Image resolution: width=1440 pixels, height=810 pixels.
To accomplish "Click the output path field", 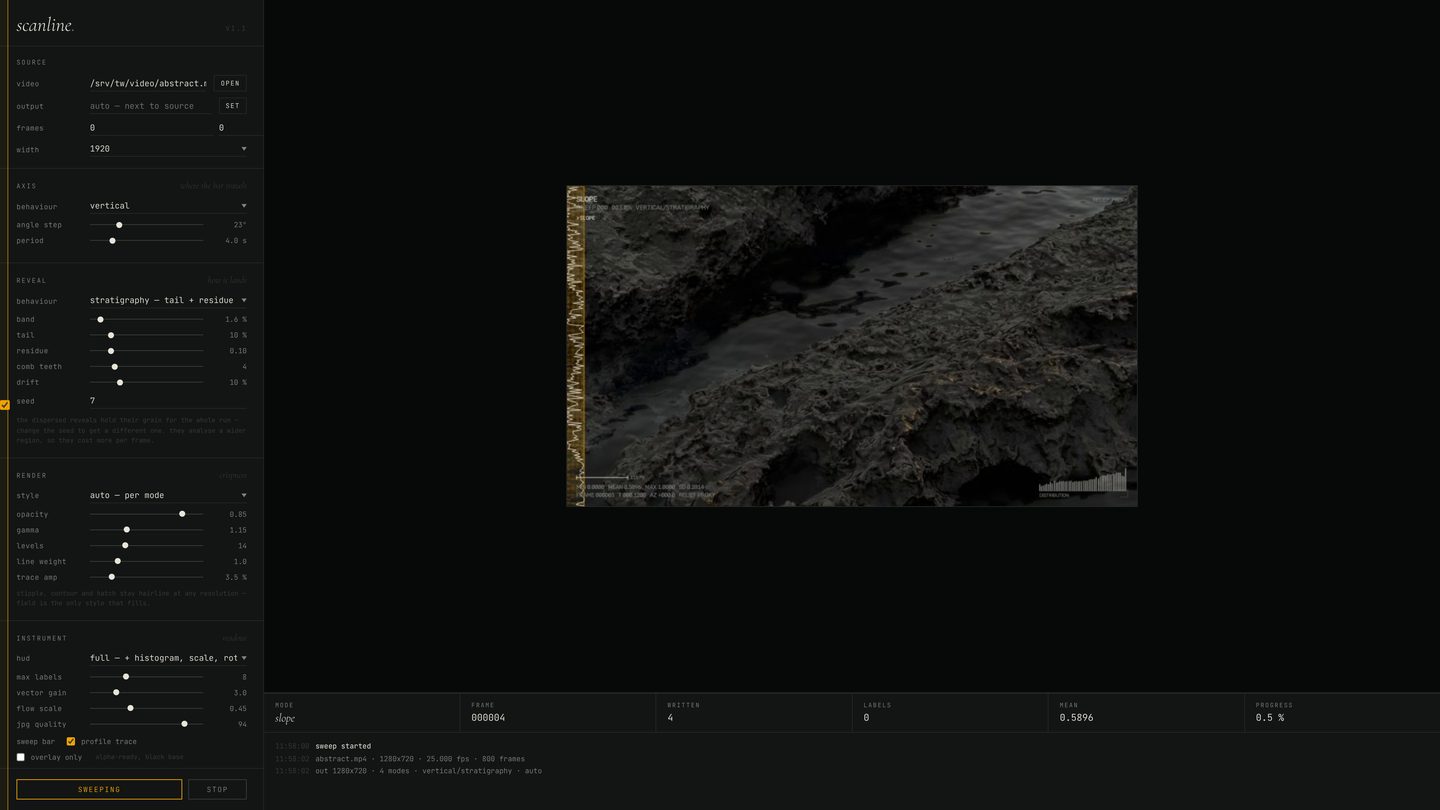I will pyautogui.click(x=151, y=106).
